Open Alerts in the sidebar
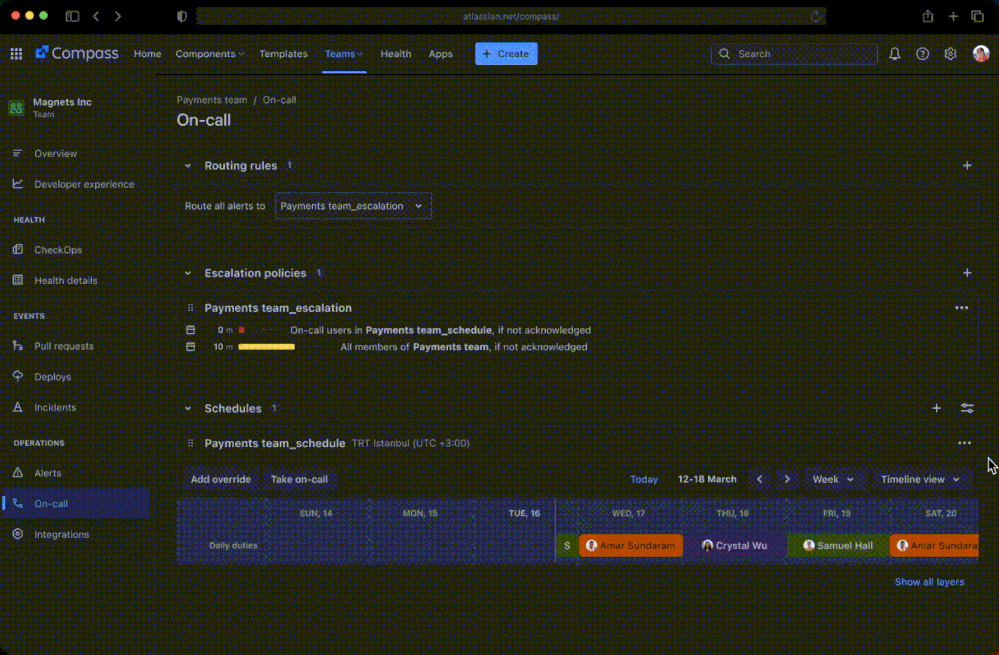The width and height of the screenshot is (999, 655). click(x=76, y=473)
